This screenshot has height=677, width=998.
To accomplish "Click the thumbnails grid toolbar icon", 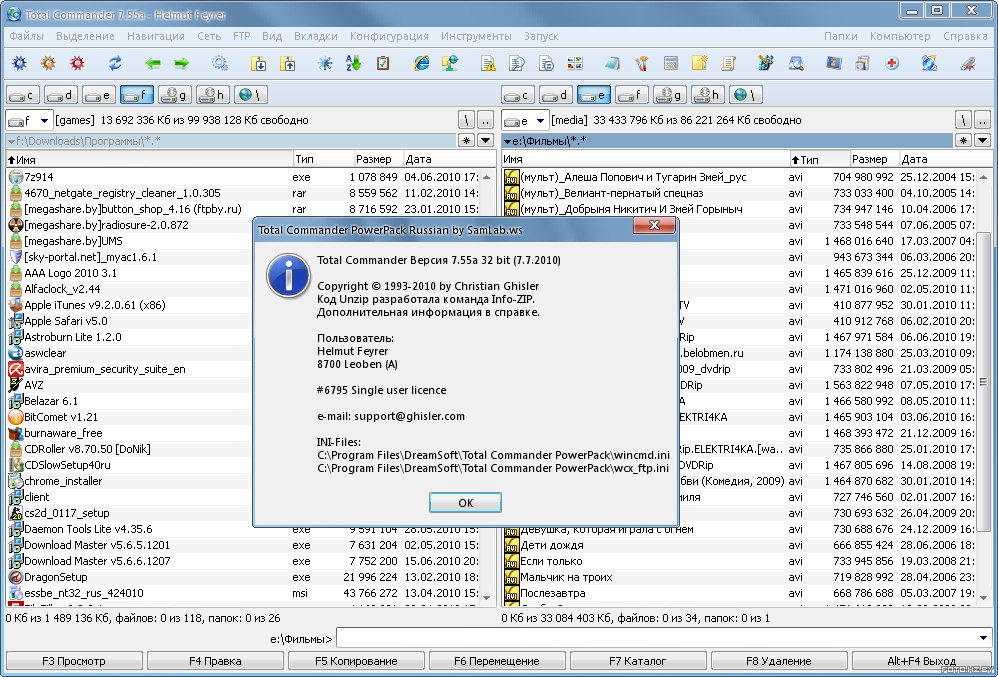I will point(575,63).
